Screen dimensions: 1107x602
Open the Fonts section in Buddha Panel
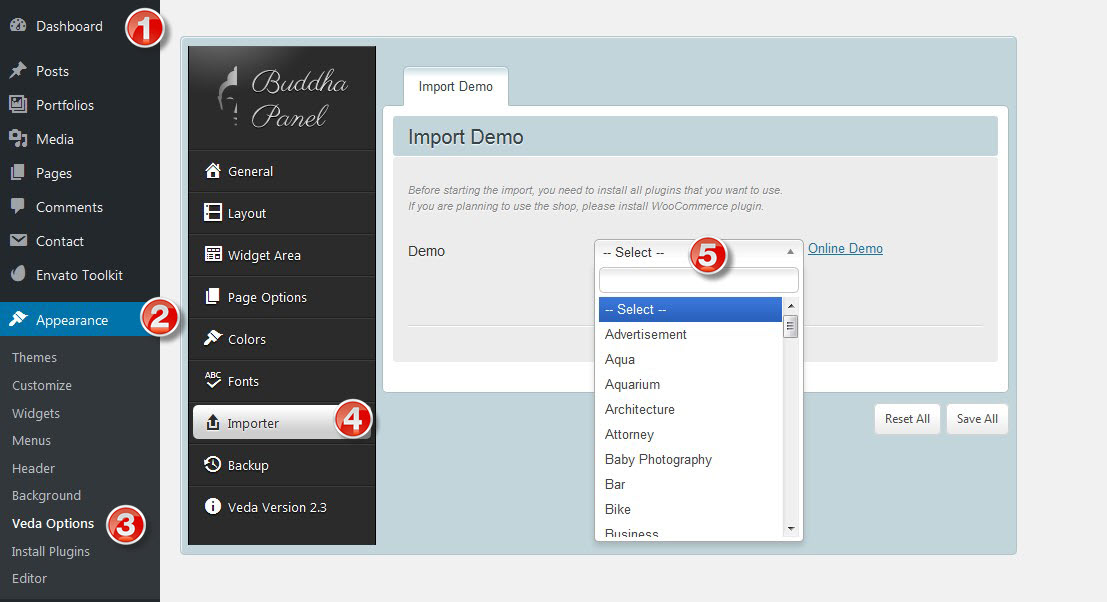pyautogui.click(x=282, y=381)
